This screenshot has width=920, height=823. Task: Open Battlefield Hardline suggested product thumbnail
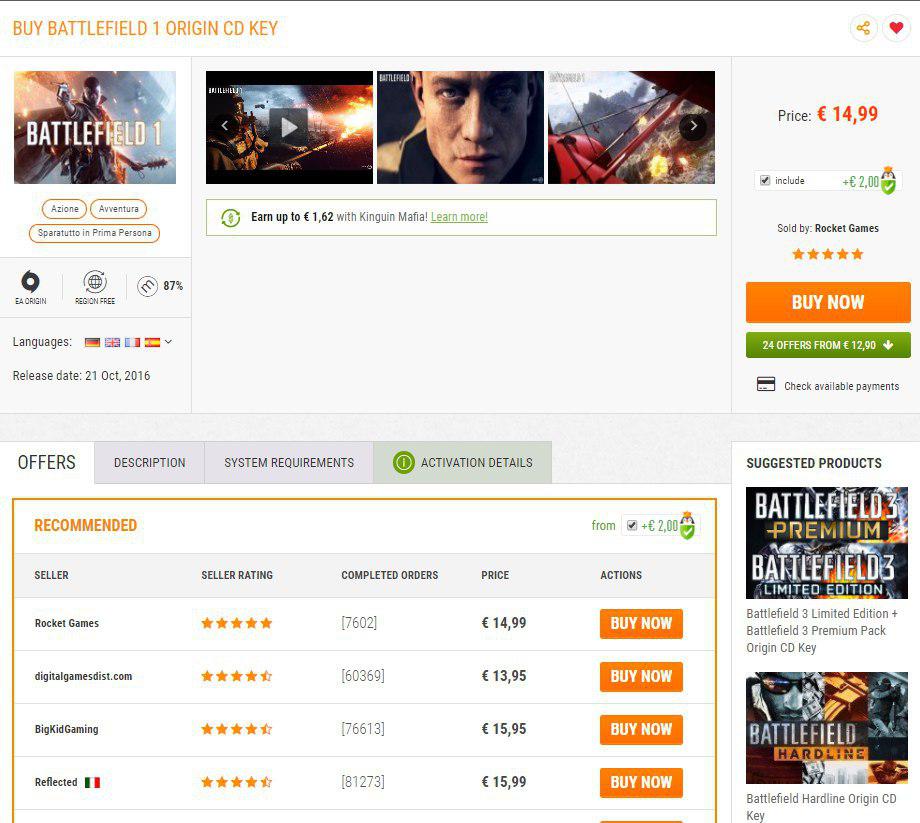click(x=827, y=728)
